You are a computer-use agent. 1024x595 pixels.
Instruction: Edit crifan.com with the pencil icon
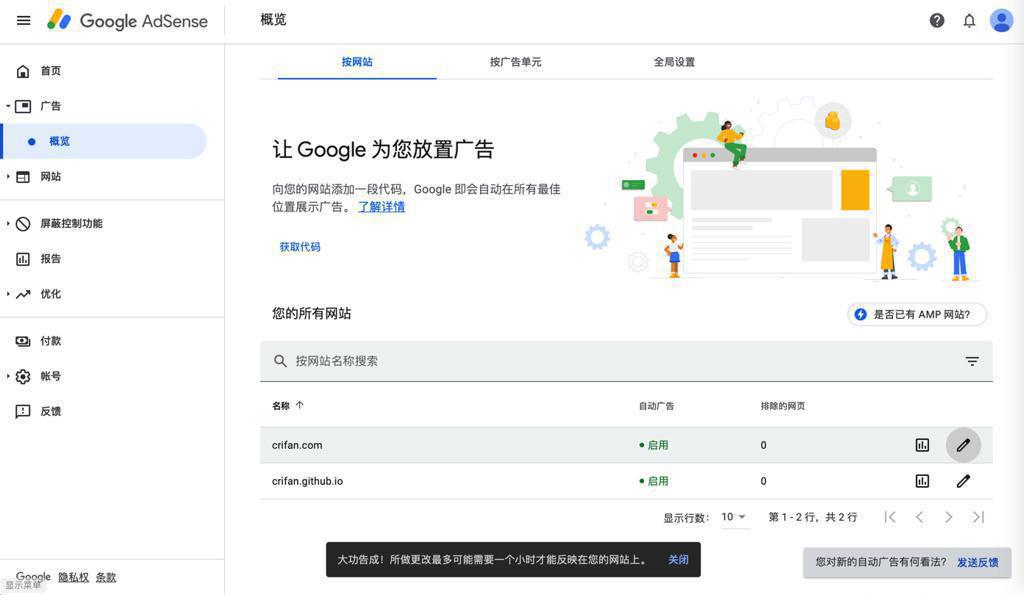coord(963,445)
